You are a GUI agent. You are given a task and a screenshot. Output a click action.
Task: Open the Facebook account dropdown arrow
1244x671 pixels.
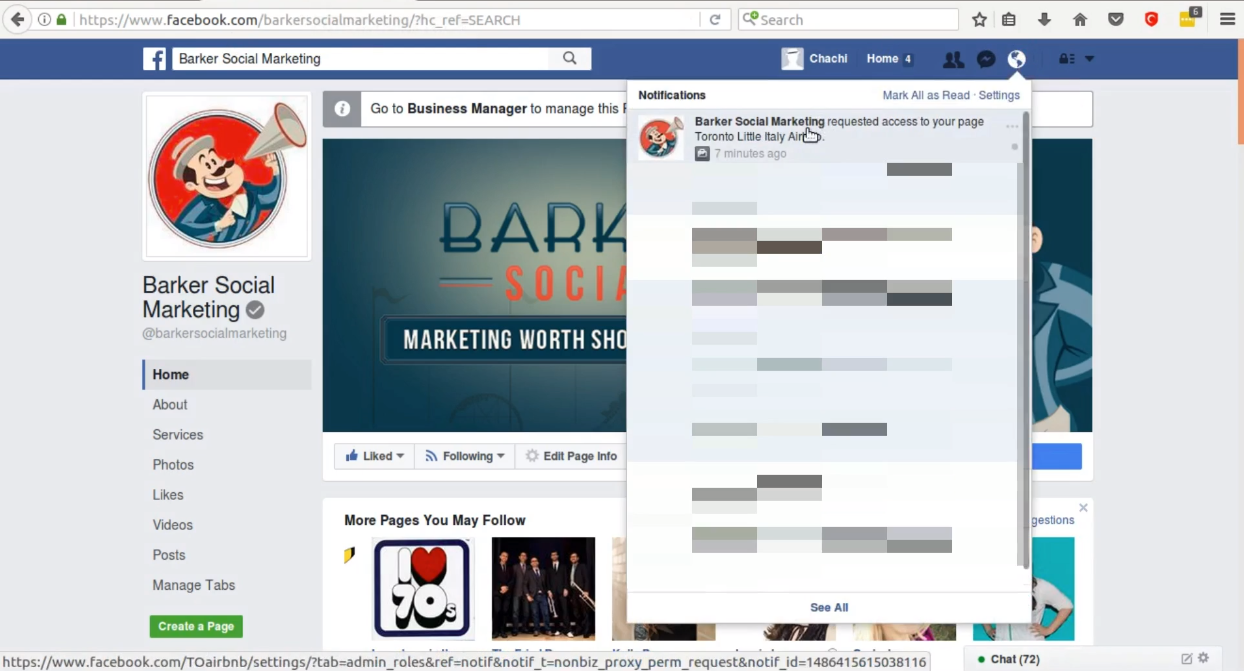1090,59
